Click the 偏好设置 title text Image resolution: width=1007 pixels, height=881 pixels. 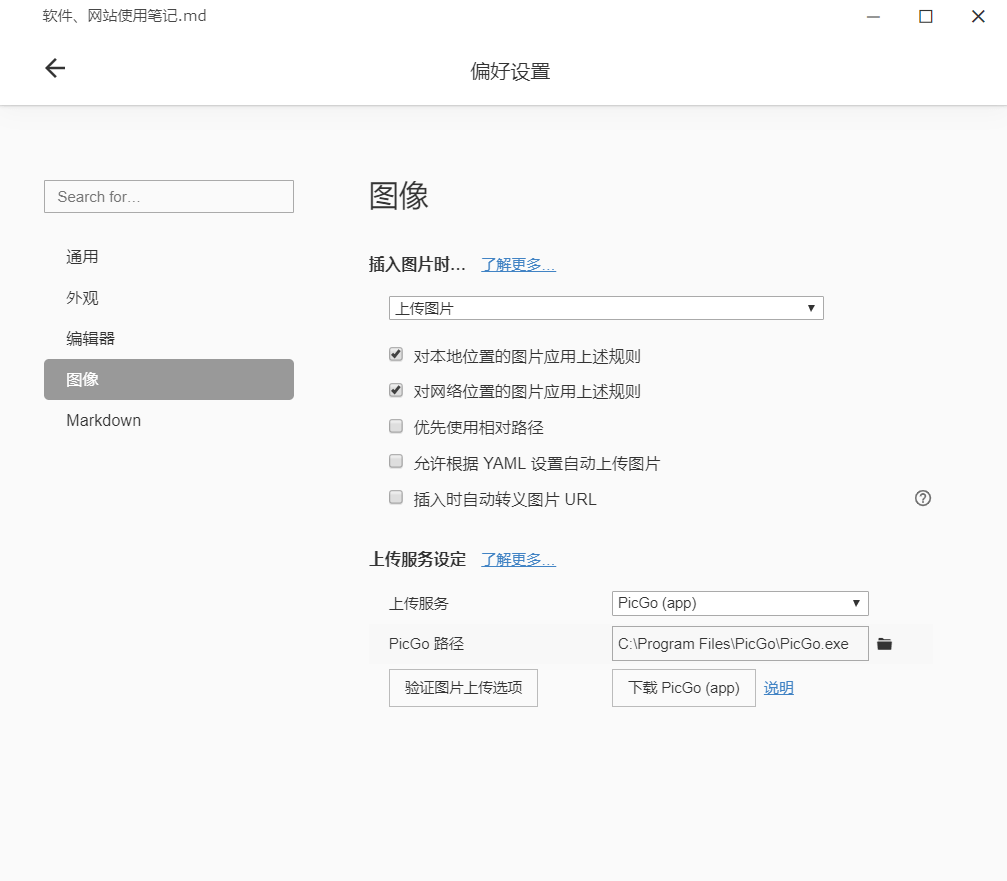click(510, 71)
